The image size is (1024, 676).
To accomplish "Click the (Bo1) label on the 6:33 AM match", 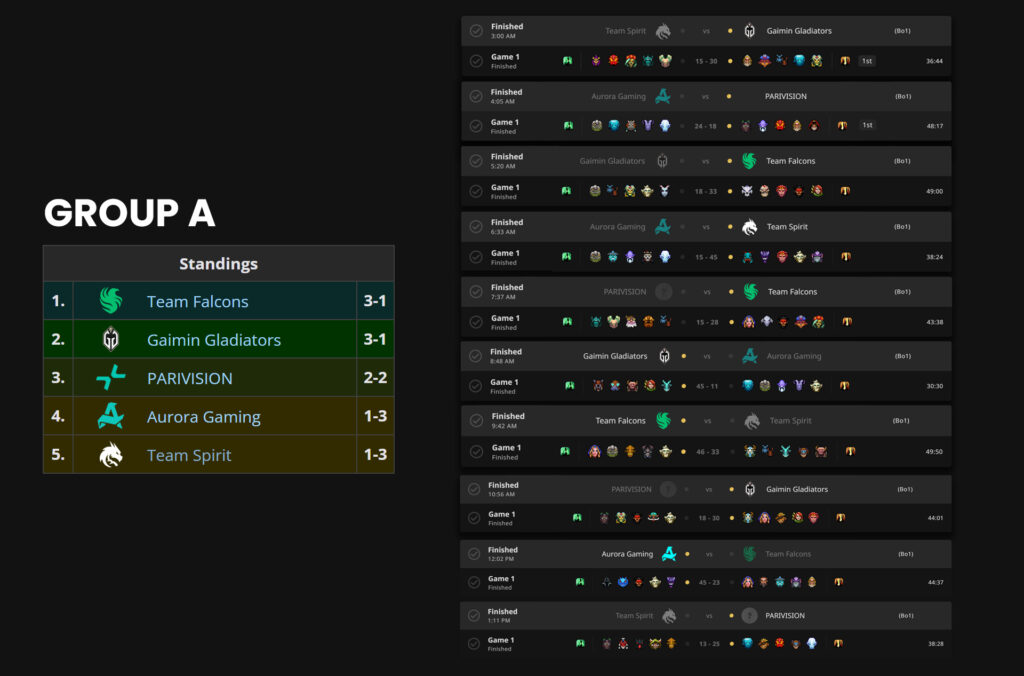I will point(902,227).
